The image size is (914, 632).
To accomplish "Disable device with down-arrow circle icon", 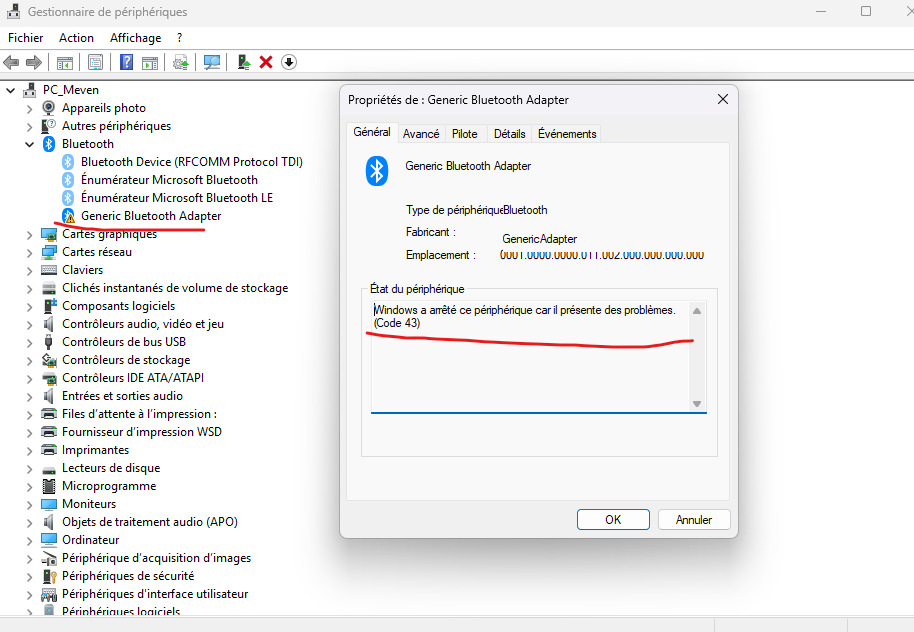I will click(x=289, y=62).
